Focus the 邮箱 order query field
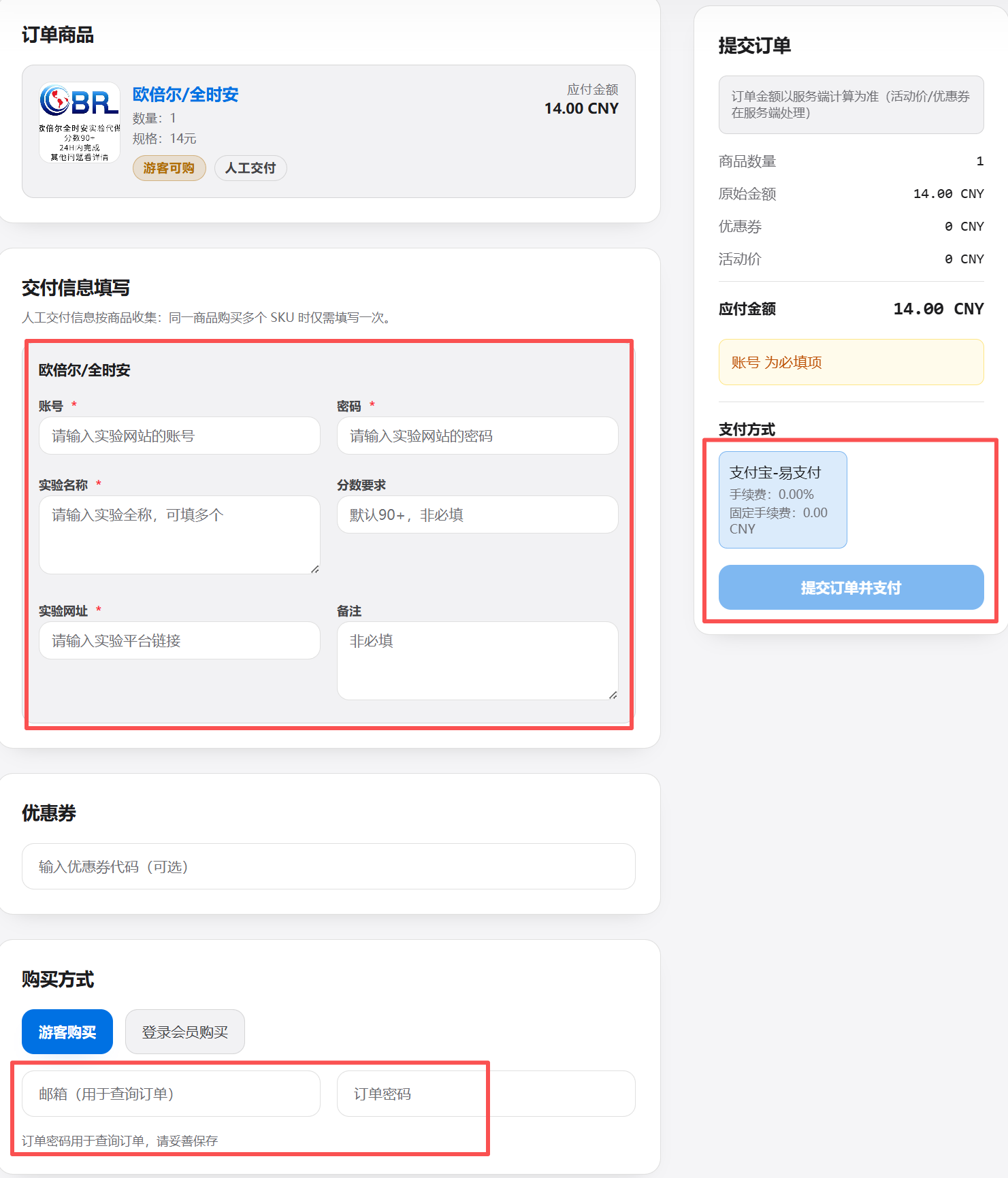This screenshot has width=1008, height=1178. [171, 1094]
